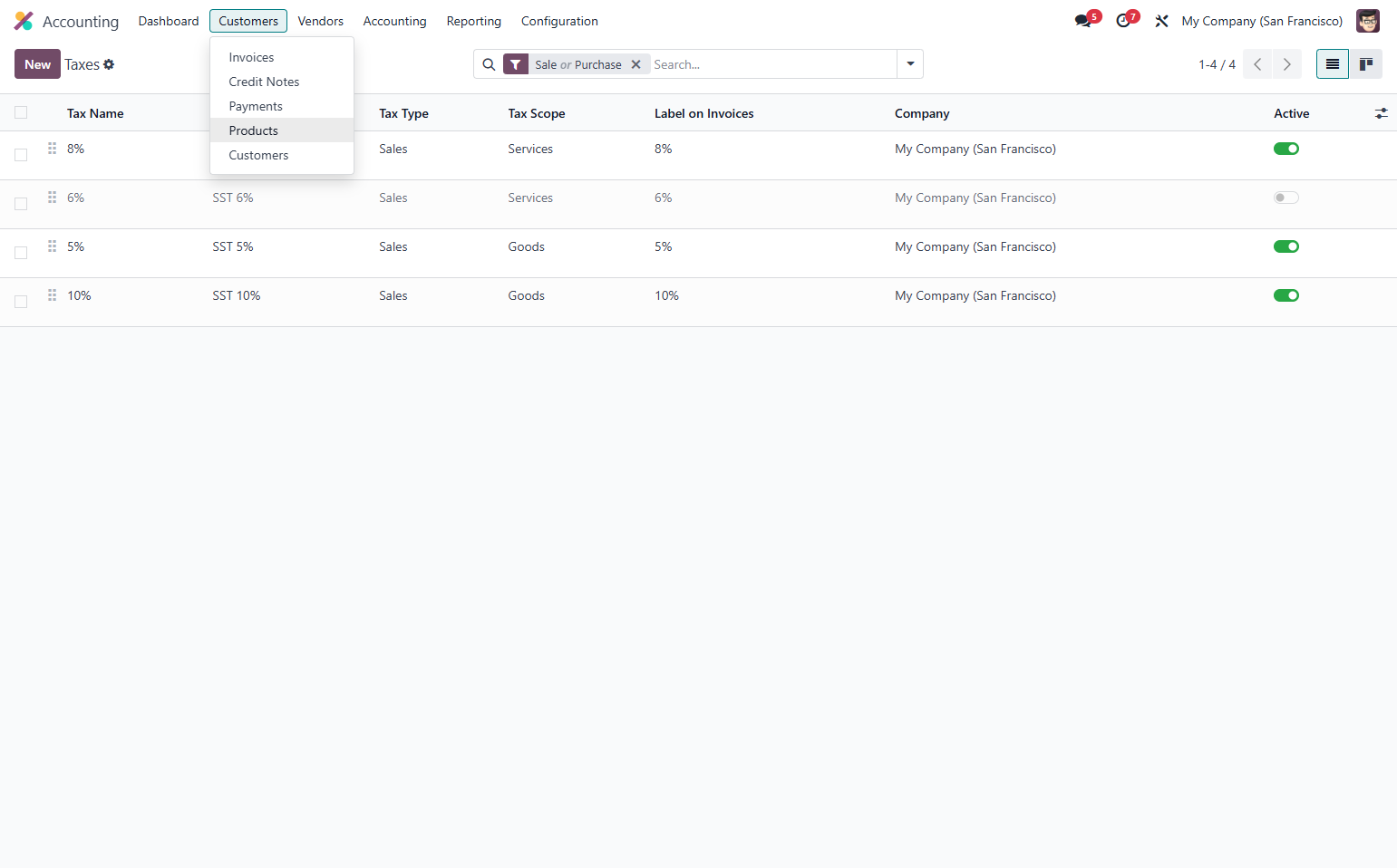This screenshot has width=1397, height=868.
Task: Choose Invoices from Customers menu
Action: 282,57
